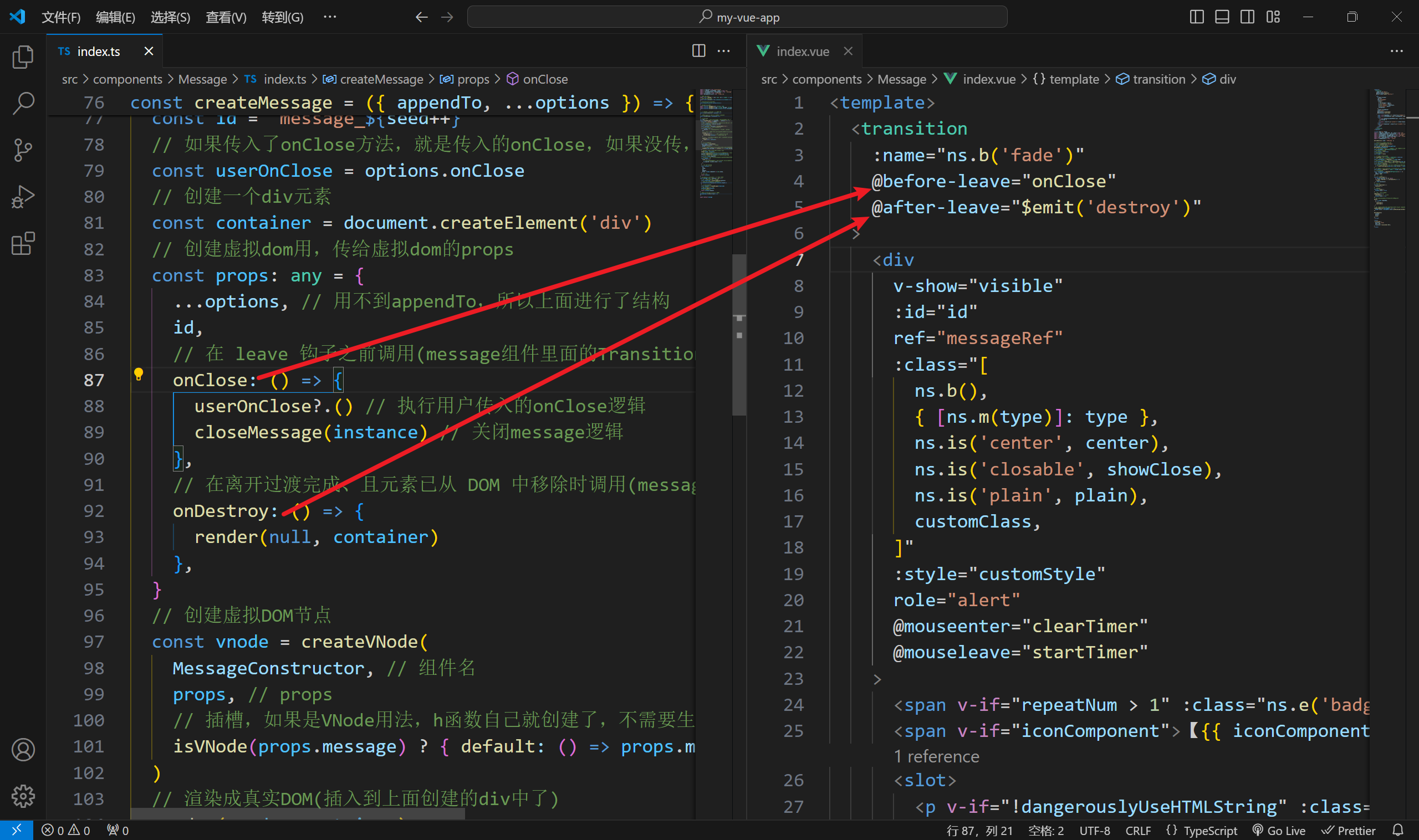The height and width of the screenshot is (840, 1419).
Task: Click the Accounts icon
Action: pyautogui.click(x=23, y=750)
